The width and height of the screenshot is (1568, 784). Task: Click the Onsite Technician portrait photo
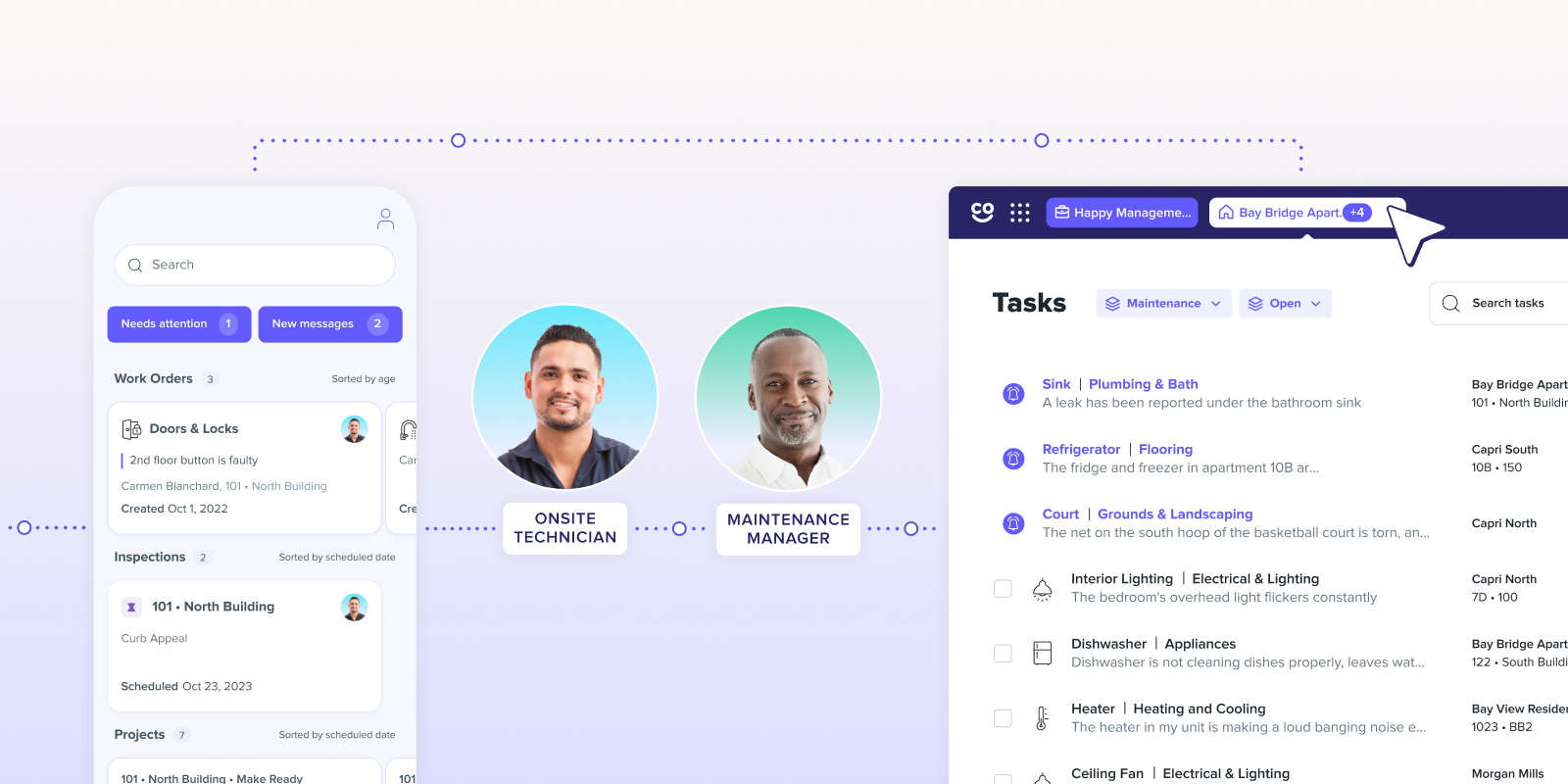pyautogui.click(x=565, y=397)
